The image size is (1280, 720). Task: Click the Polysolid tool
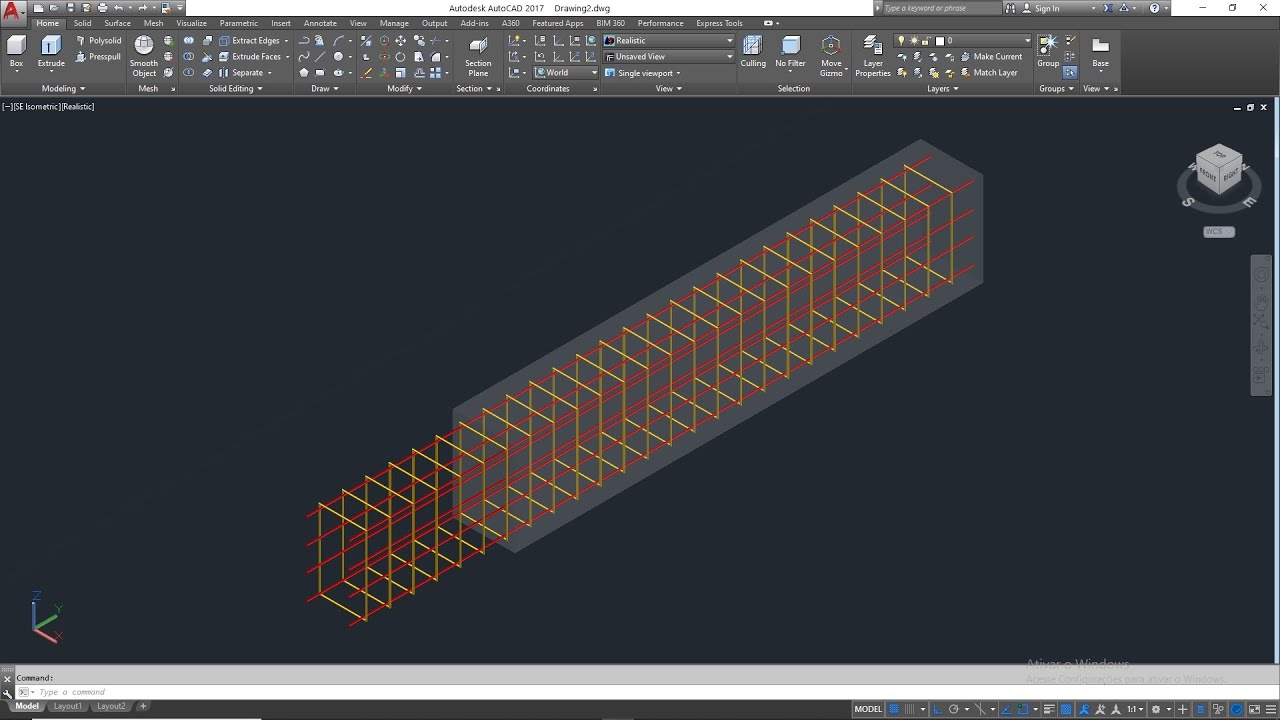(x=99, y=41)
